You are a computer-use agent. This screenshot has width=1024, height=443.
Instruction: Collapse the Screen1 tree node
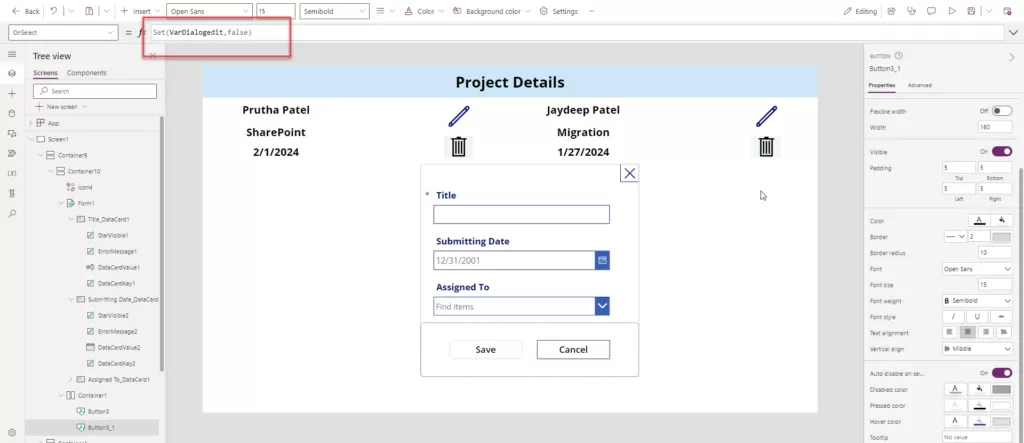(x=30, y=139)
